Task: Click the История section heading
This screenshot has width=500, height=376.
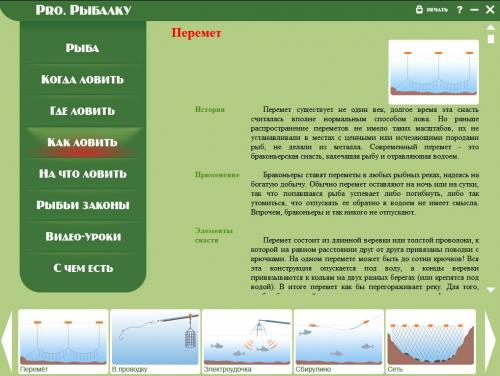Action: [210, 109]
